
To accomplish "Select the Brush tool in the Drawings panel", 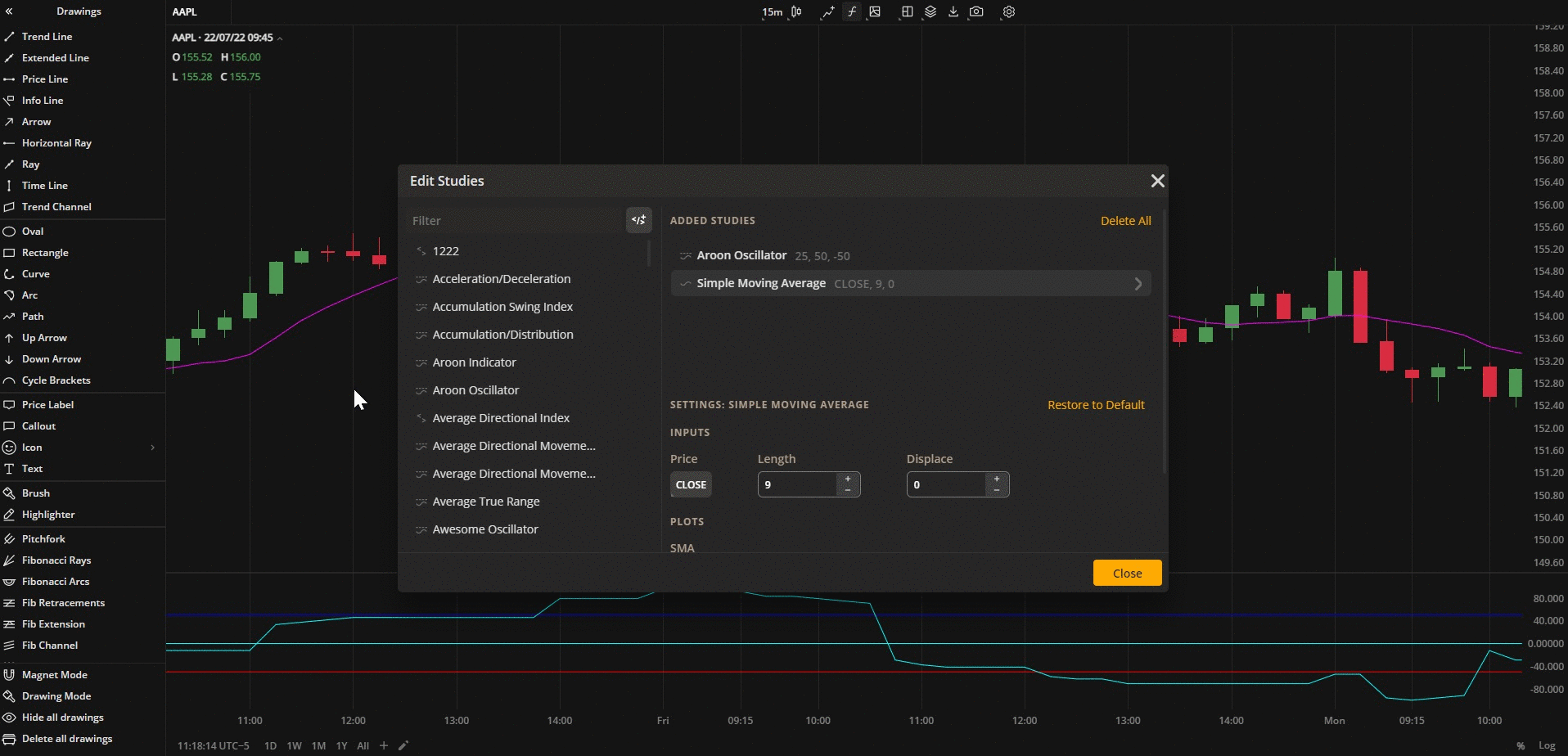I will pyautogui.click(x=34, y=493).
